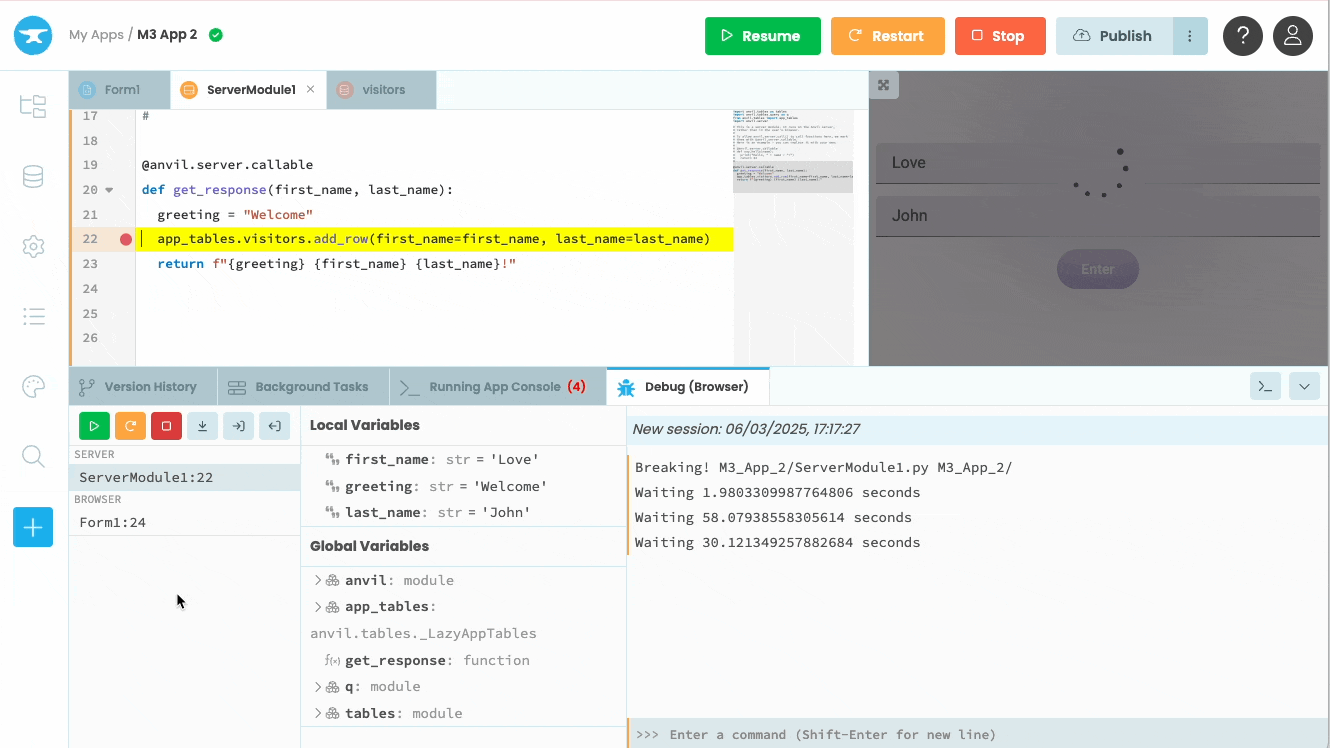1330x748 pixels.
Task: Open the App Browser sidebar icon
Action: [33, 106]
